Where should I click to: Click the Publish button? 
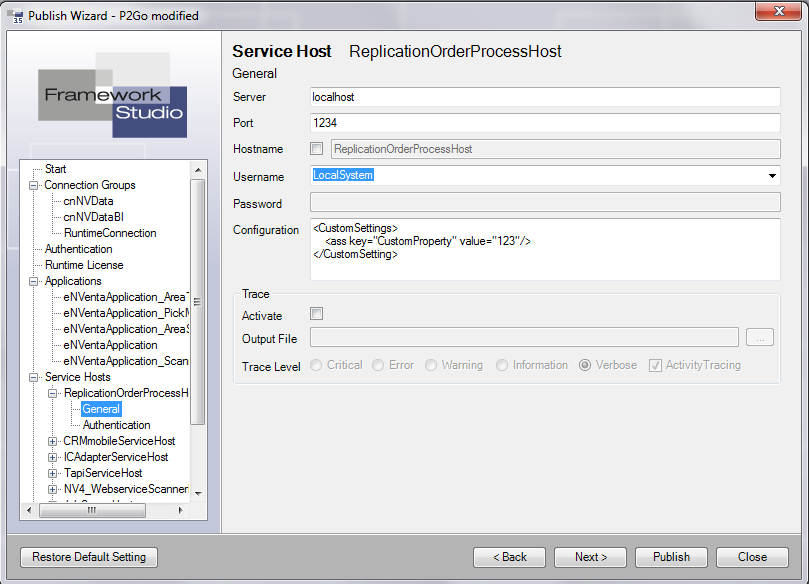point(671,557)
